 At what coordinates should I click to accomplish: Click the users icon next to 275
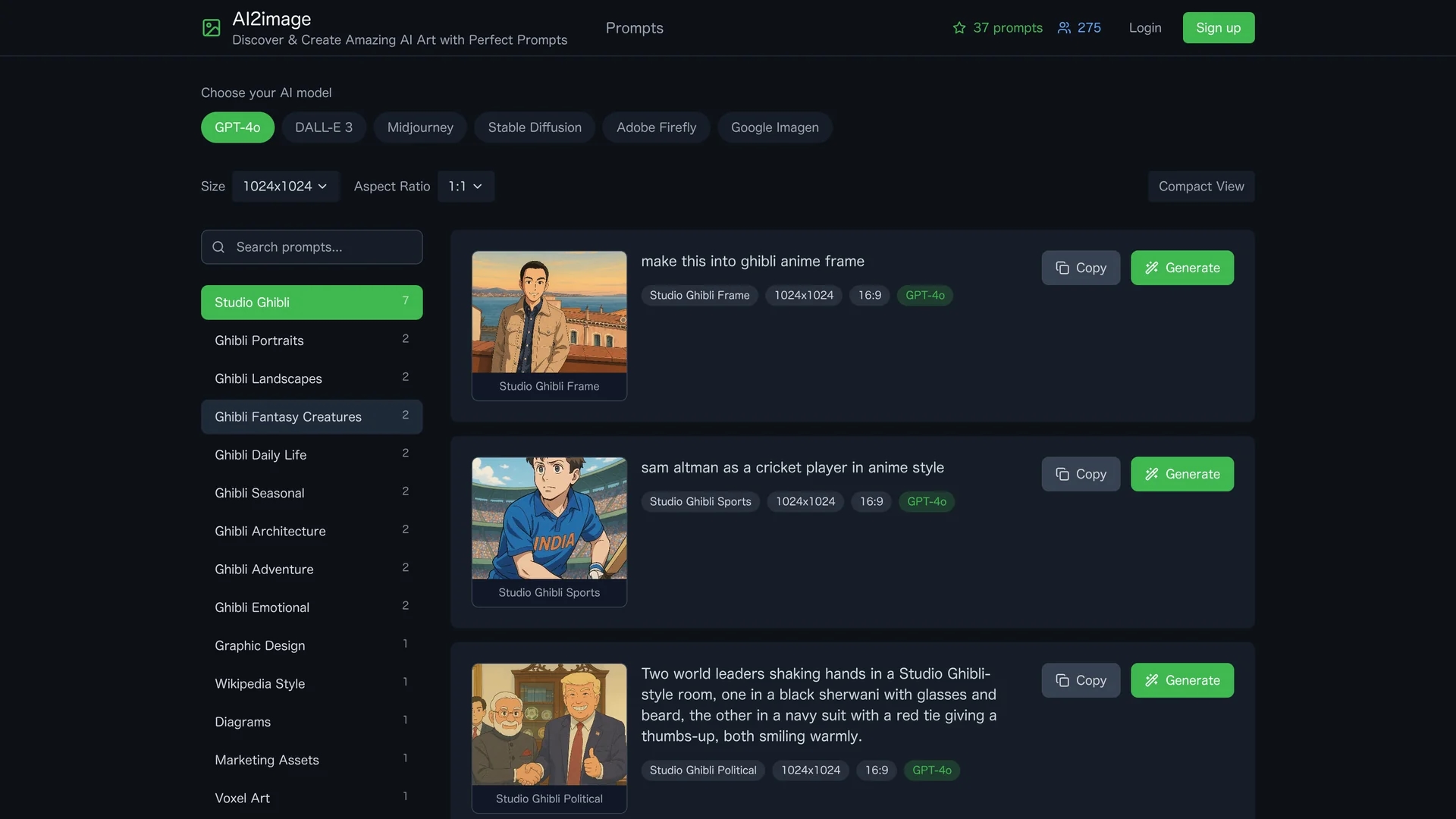(x=1064, y=28)
